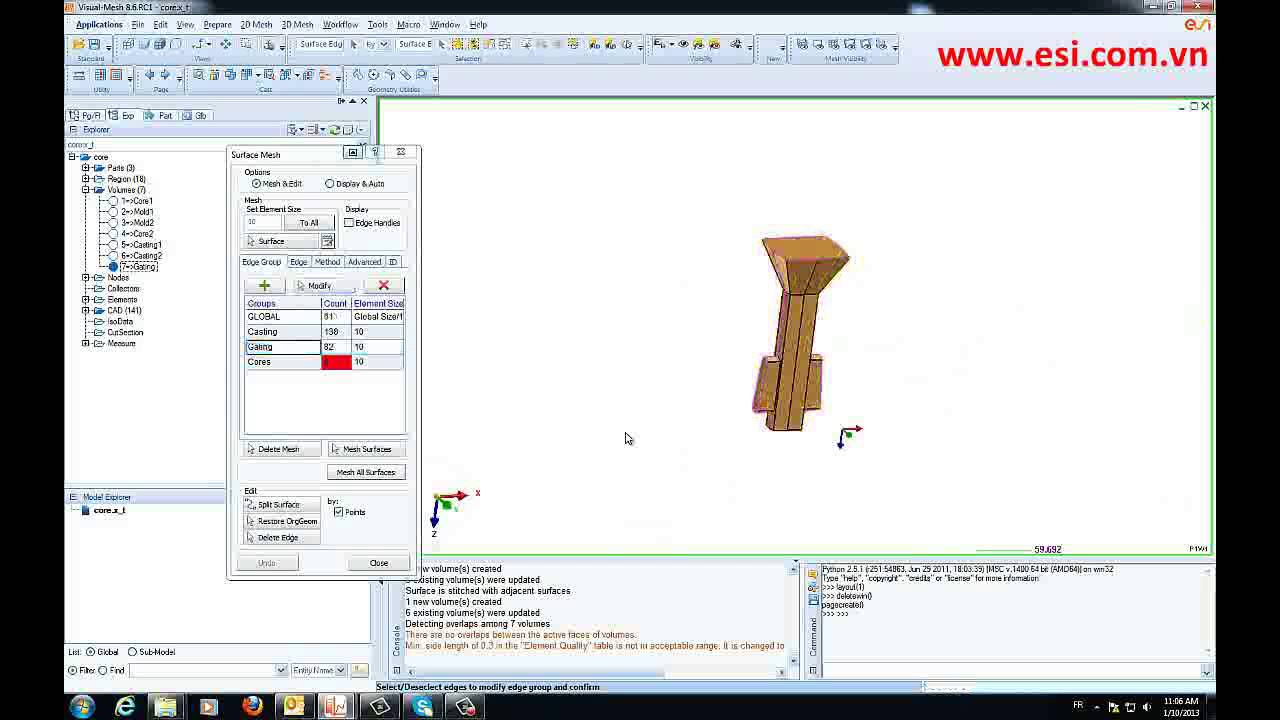Screen dimensions: 1280x720
Task: Click the media player taskbar icon
Action: [x=208, y=707]
